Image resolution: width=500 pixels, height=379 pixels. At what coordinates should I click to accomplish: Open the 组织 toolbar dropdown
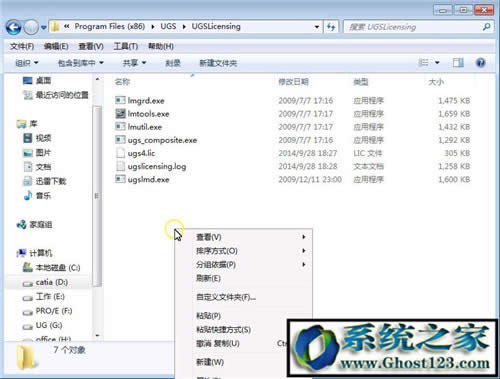[27, 63]
